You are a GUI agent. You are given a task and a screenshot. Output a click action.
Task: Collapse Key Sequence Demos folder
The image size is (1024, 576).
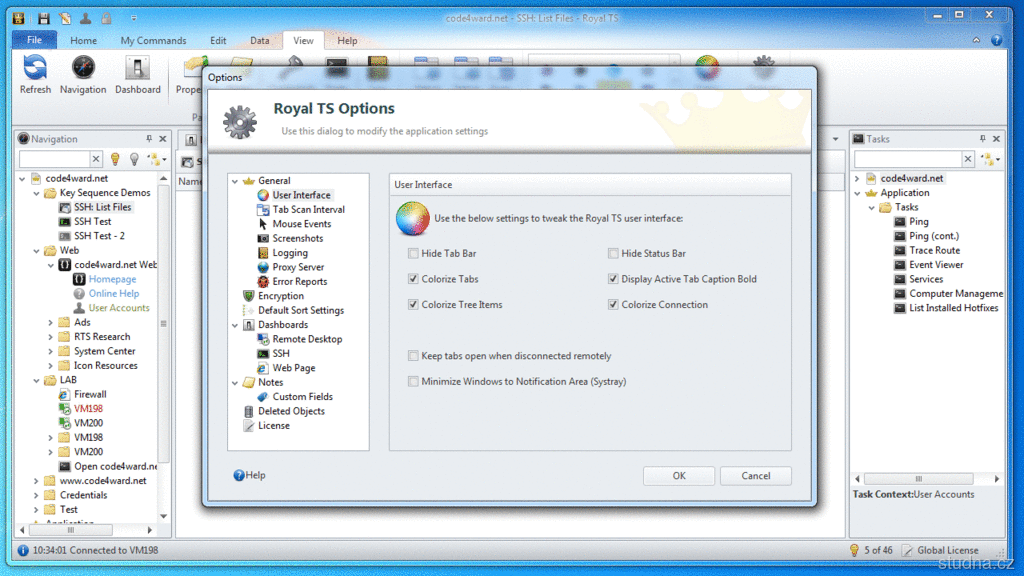(x=37, y=193)
